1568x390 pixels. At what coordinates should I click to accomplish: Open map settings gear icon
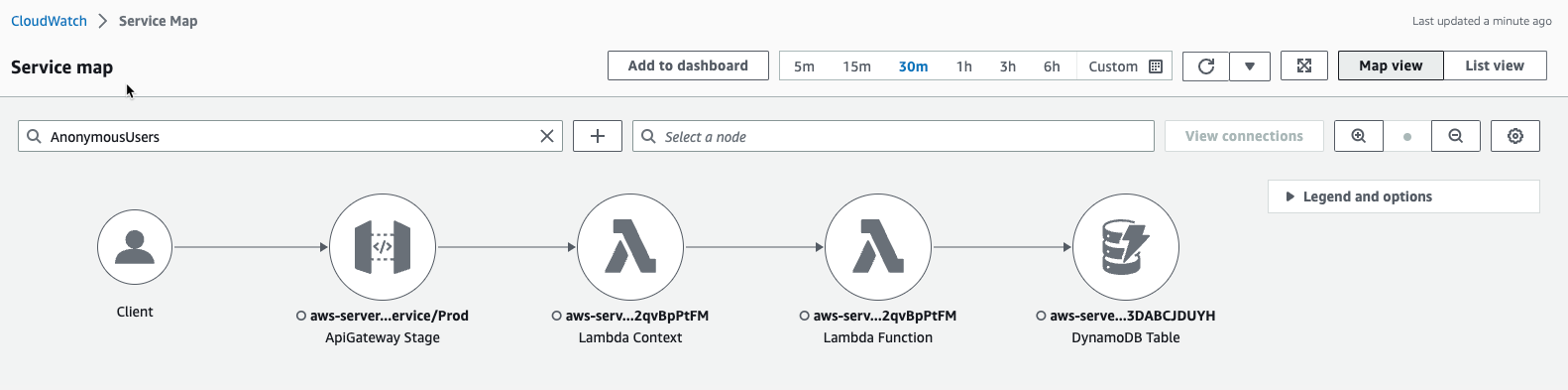coord(1515,136)
